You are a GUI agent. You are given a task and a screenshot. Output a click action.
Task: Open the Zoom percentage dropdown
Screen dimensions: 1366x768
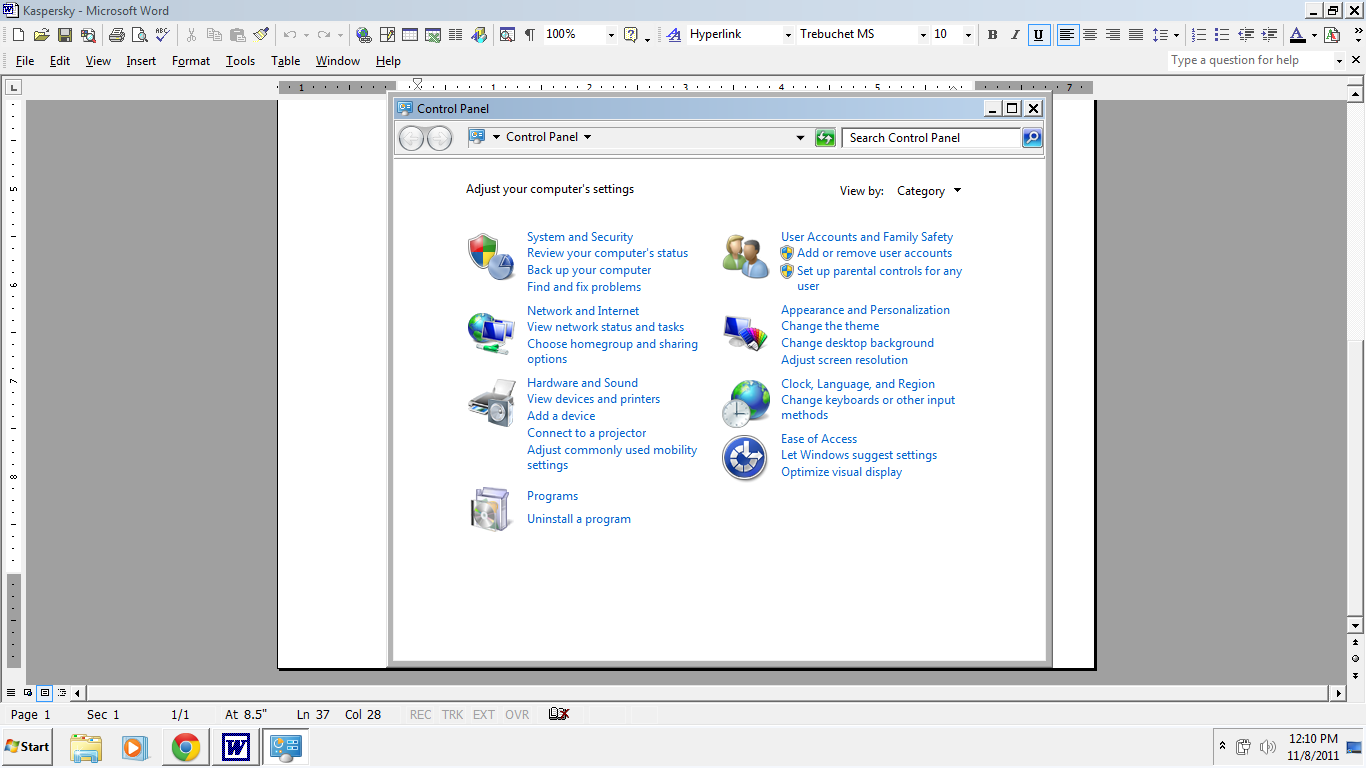pos(609,35)
